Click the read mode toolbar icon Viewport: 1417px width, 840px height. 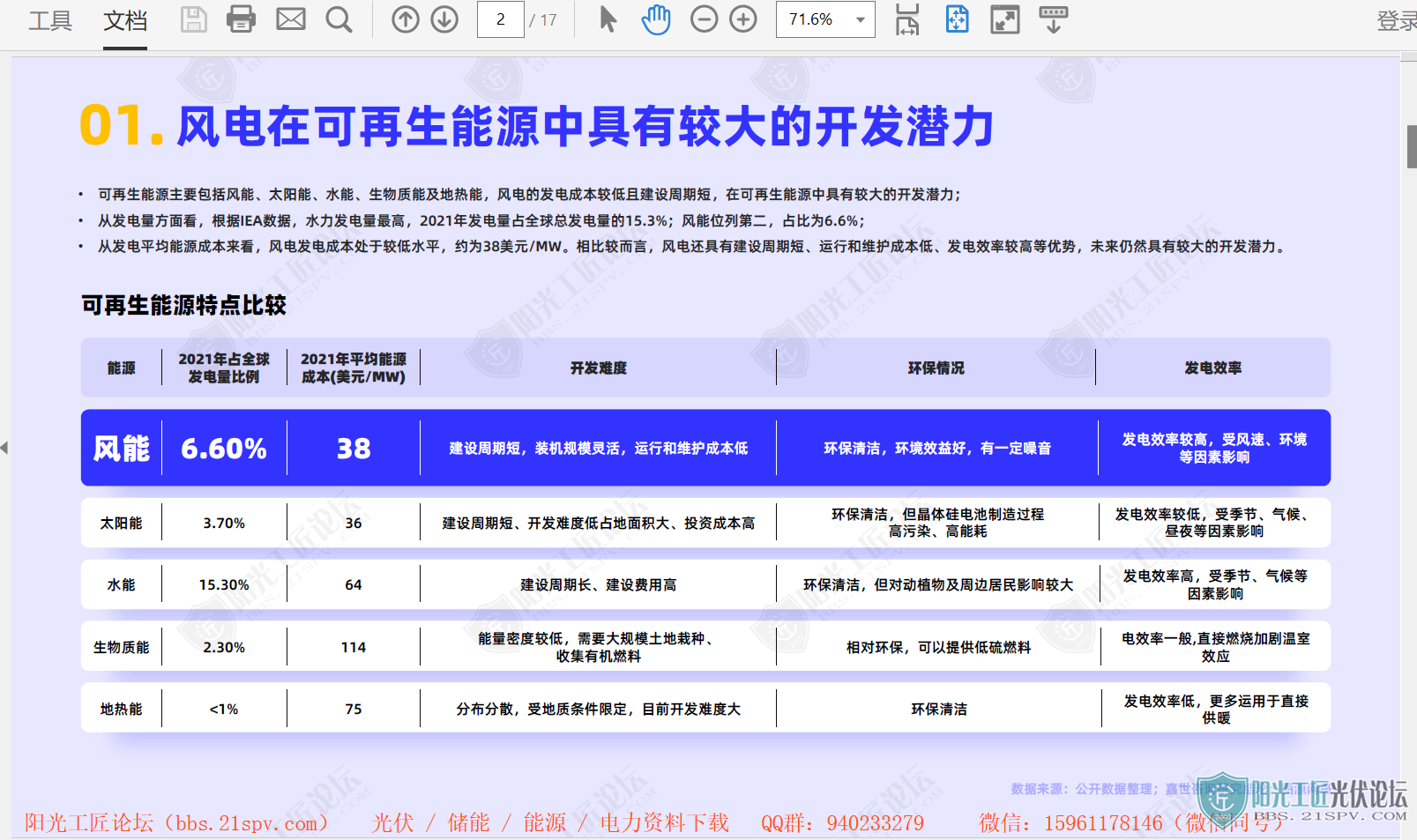1054,19
